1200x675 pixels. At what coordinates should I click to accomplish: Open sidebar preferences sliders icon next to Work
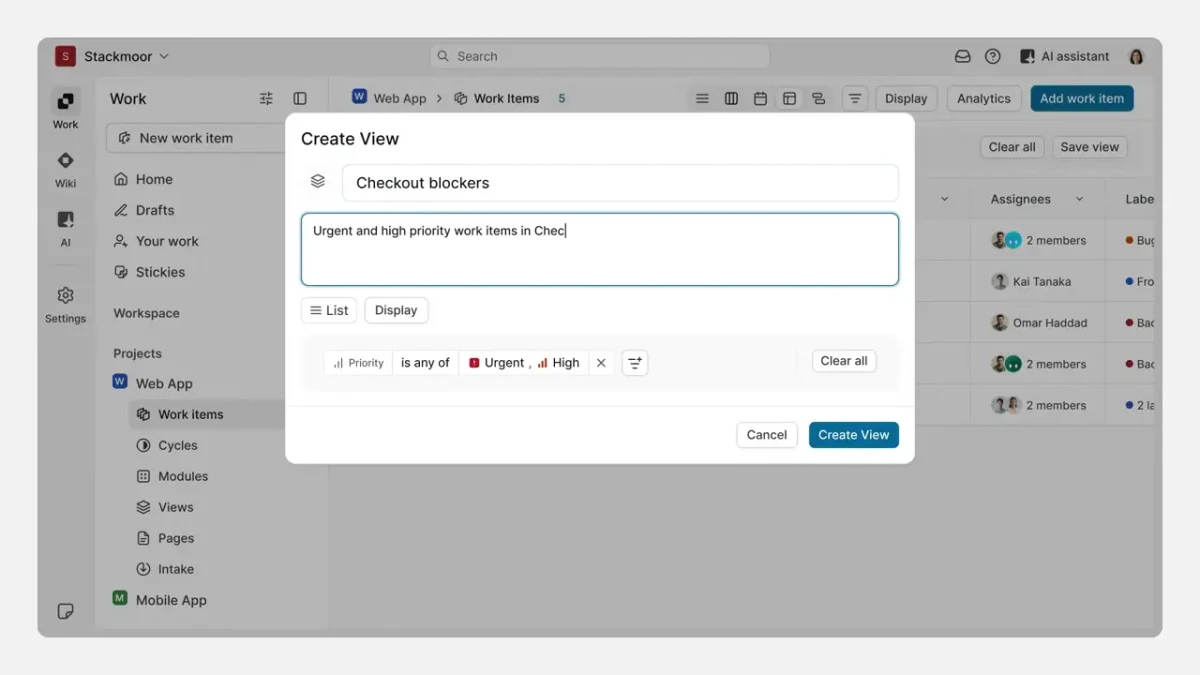(266, 99)
